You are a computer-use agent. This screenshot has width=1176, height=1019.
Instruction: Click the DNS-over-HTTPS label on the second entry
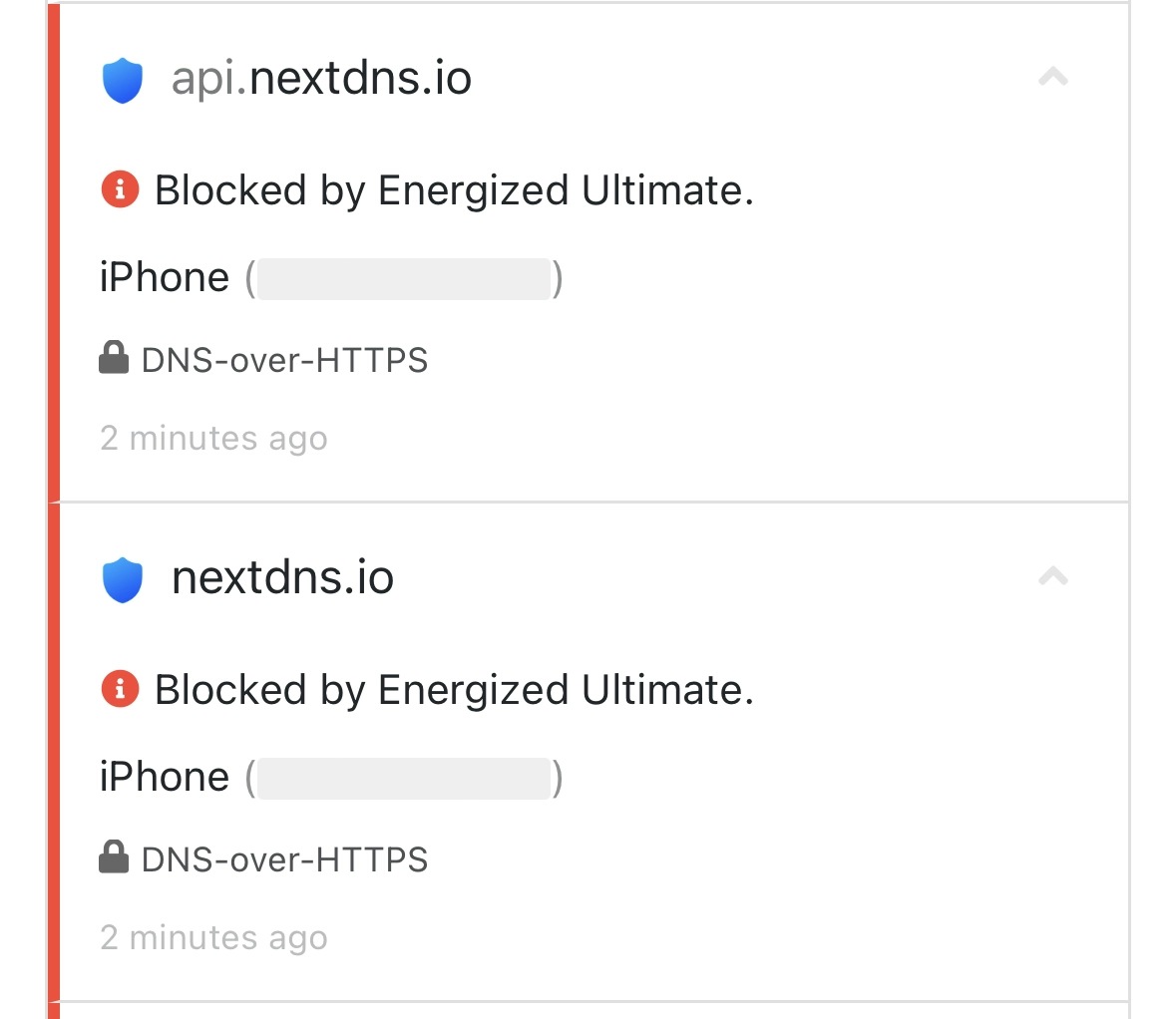(x=284, y=857)
